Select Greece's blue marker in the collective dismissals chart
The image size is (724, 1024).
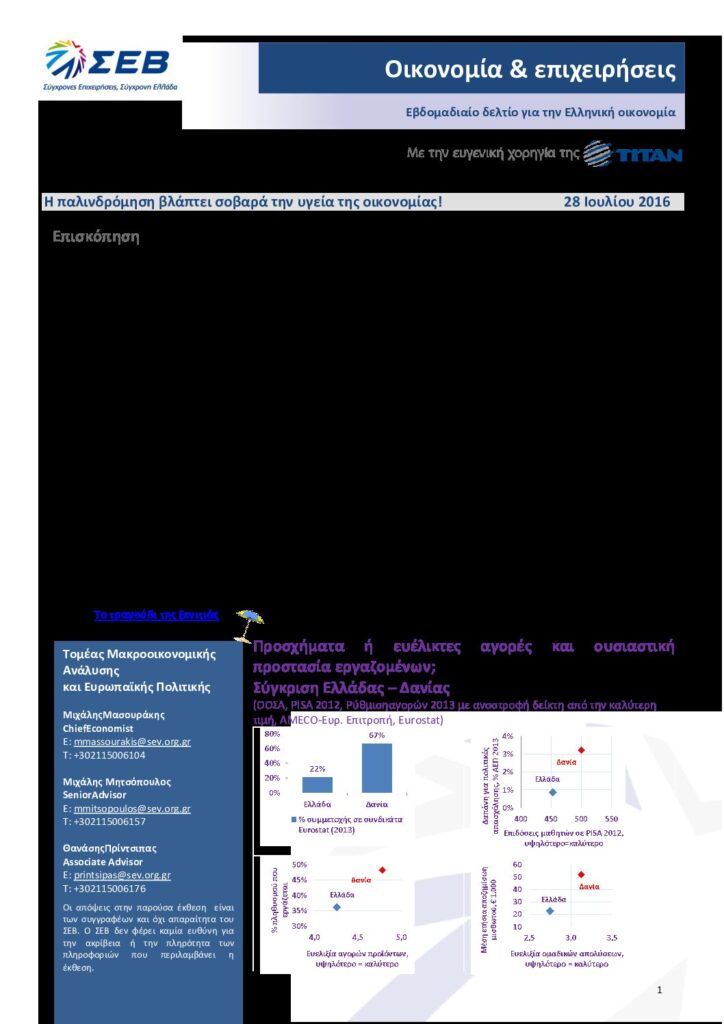click(550, 910)
